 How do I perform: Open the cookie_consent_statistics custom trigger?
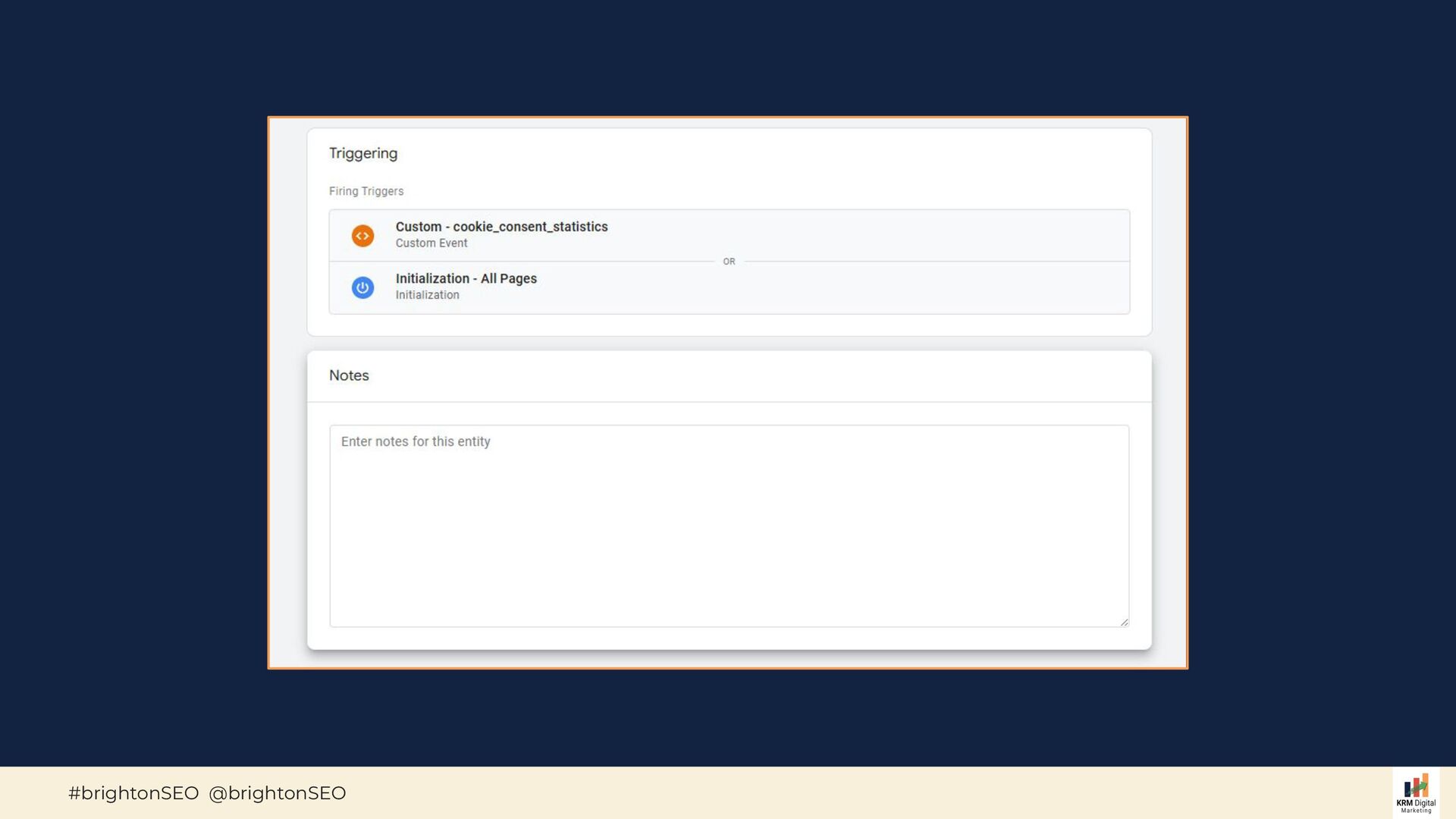click(x=501, y=227)
